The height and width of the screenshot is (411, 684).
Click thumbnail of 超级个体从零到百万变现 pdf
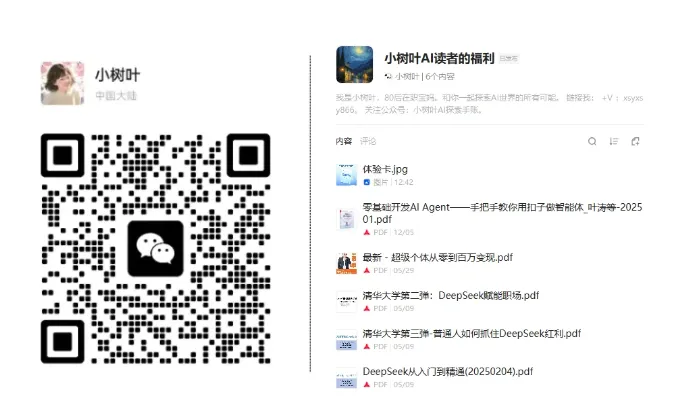[346, 264]
